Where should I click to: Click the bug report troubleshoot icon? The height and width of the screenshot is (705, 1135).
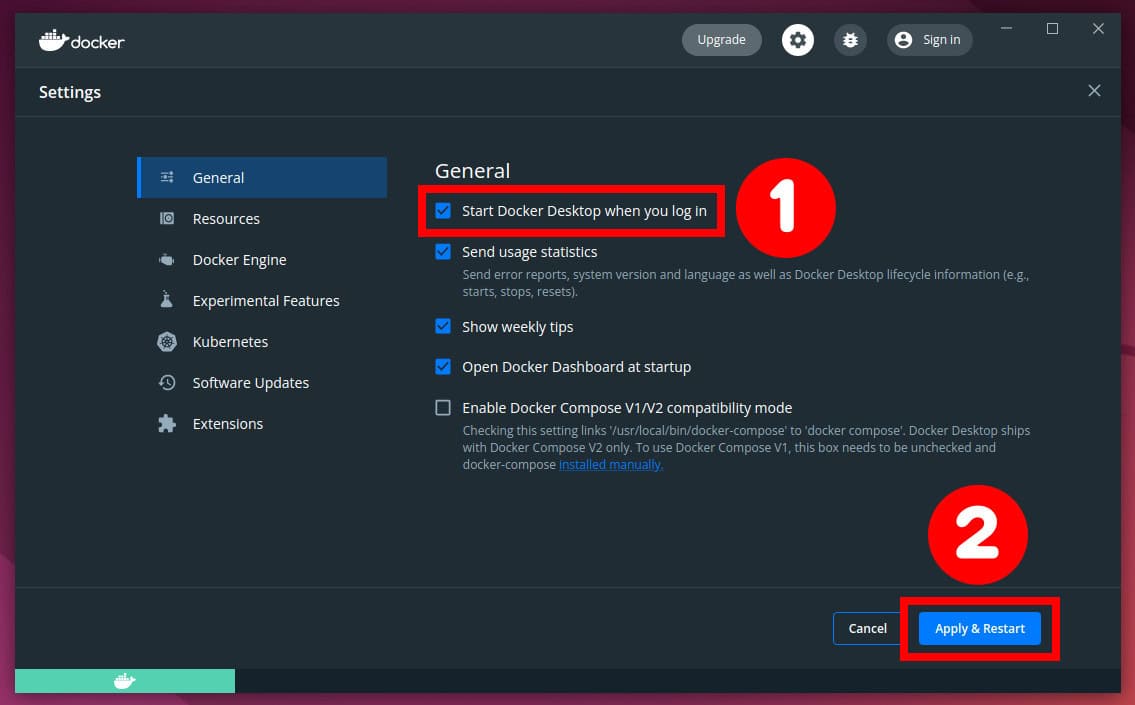(849, 39)
